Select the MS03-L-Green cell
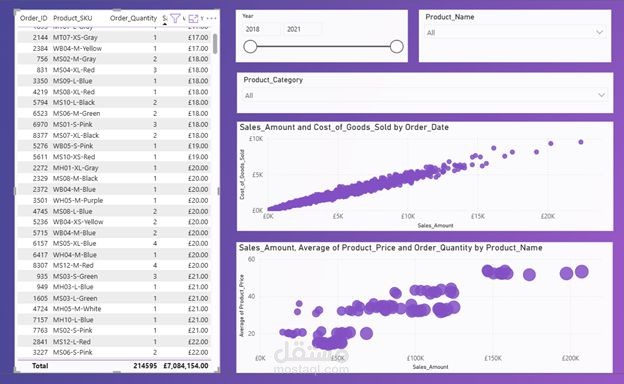The width and height of the screenshot is (624, 384). pyautogui.click(x=75, y=298)
